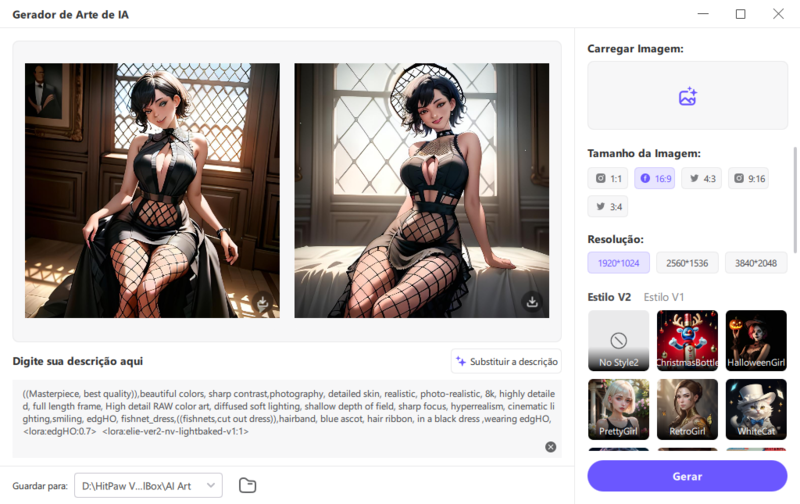Minimize the Gerador de Arte de IA window
This screenshot has height=504, width=800.
(x=703, y=14)
